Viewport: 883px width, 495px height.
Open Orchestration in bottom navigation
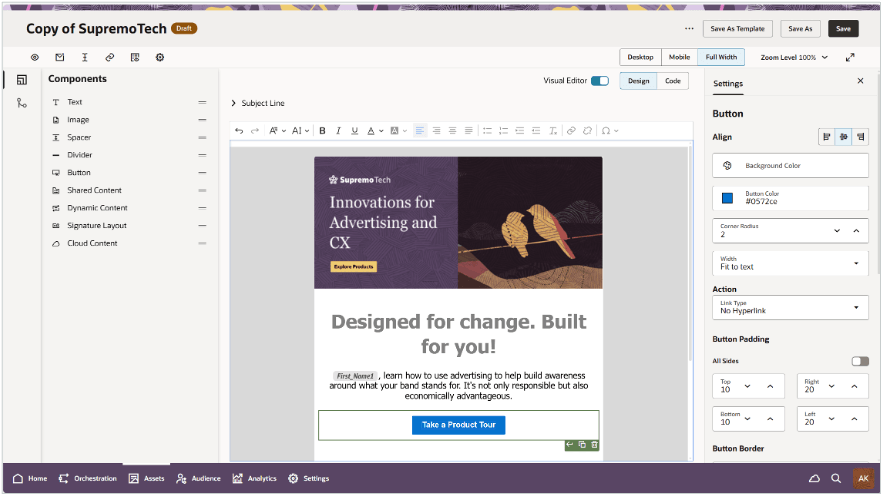coord(88,479)
